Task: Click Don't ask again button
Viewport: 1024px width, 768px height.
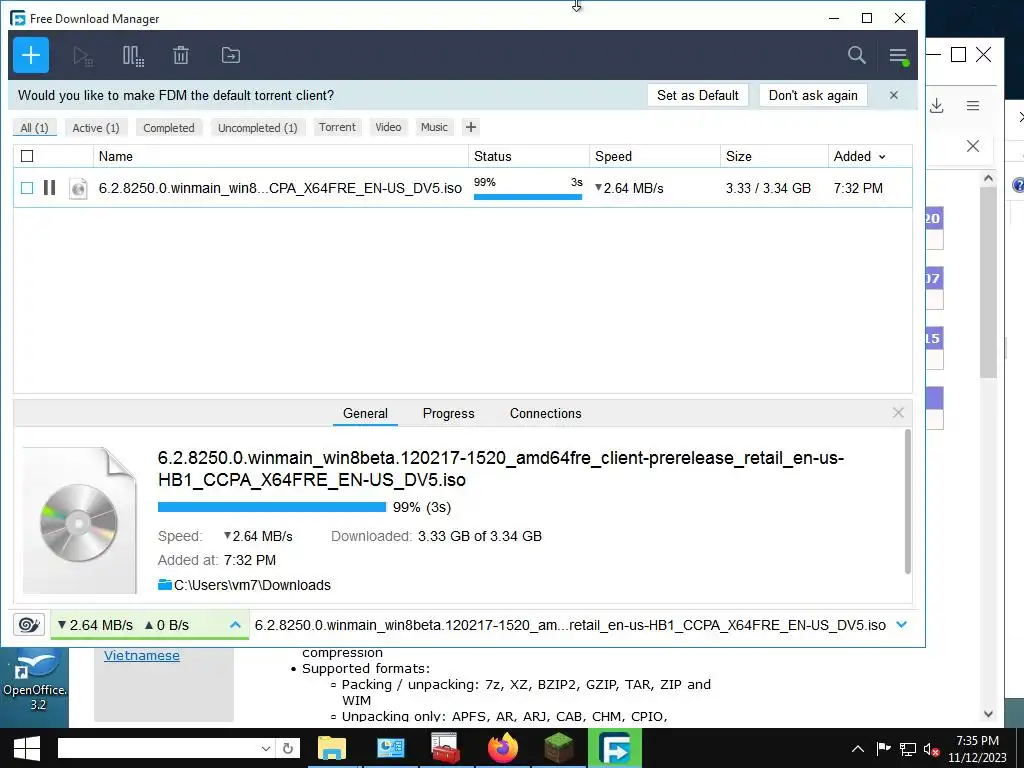Action: [x=813, y=95]
